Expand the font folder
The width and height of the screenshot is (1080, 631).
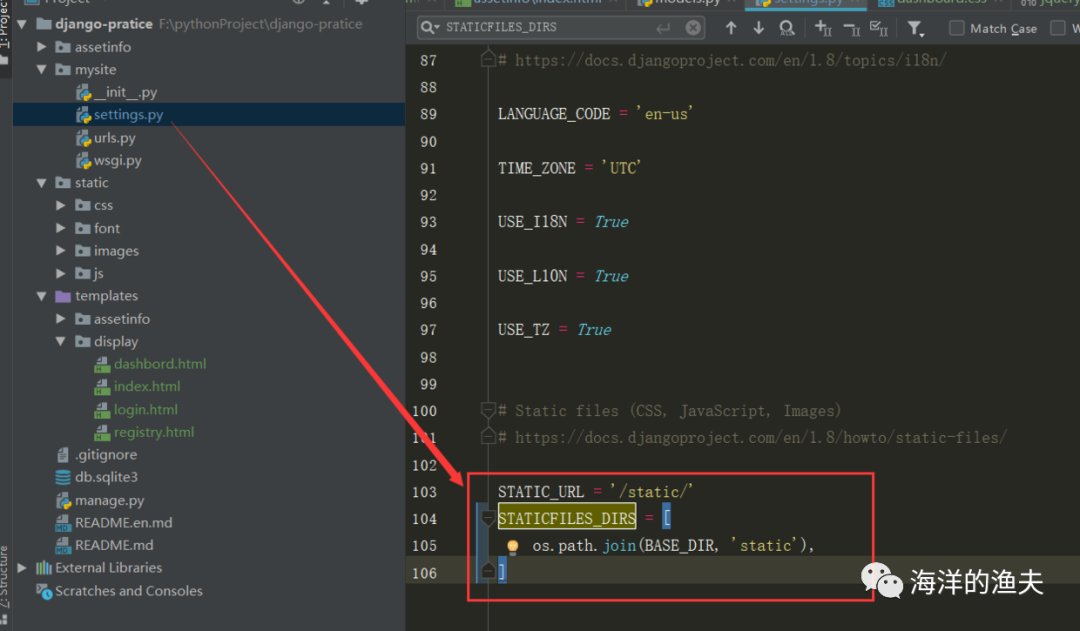pyautogui.click(x=61, y=228)
